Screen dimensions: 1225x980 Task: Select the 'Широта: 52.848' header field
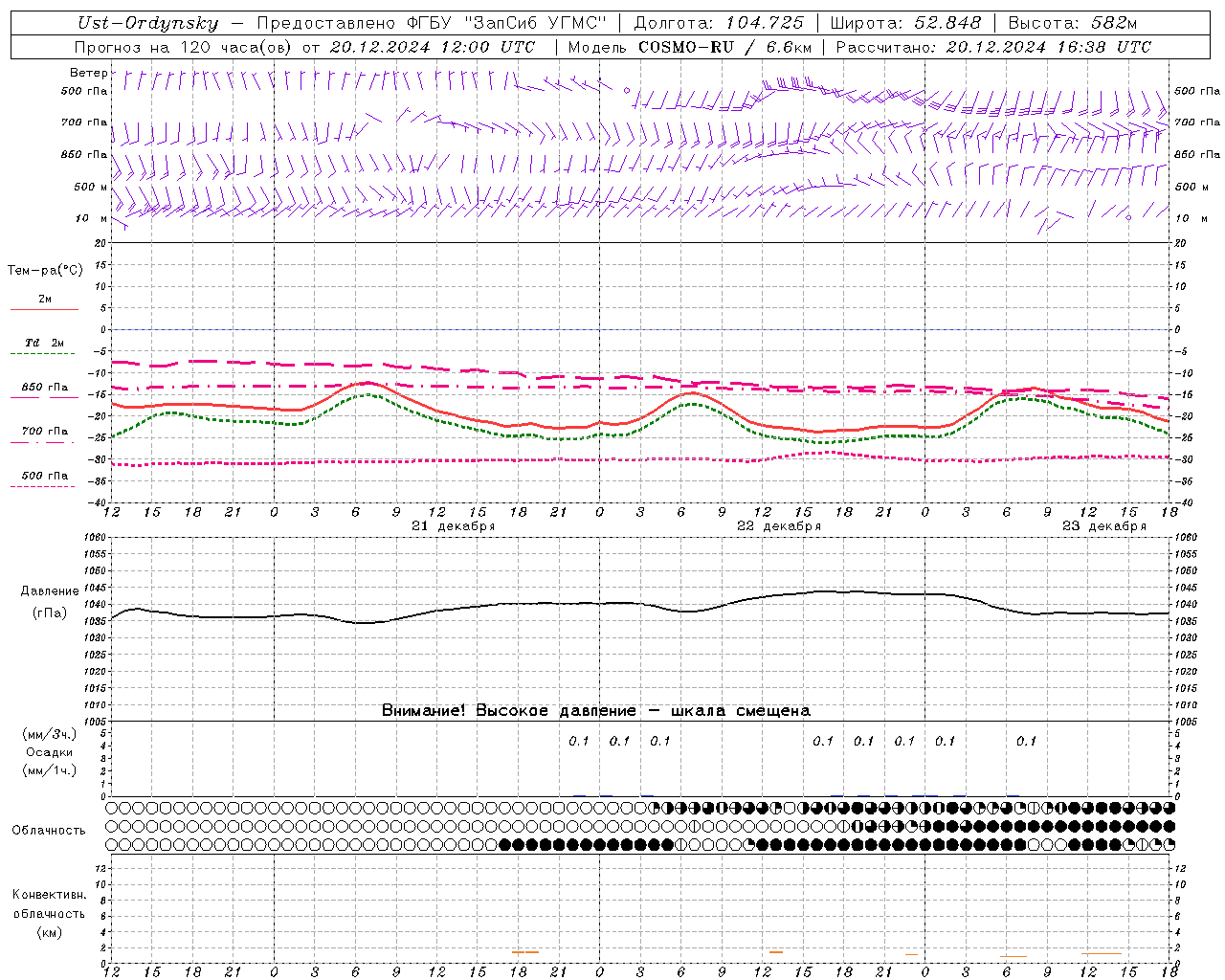(905, 23)
